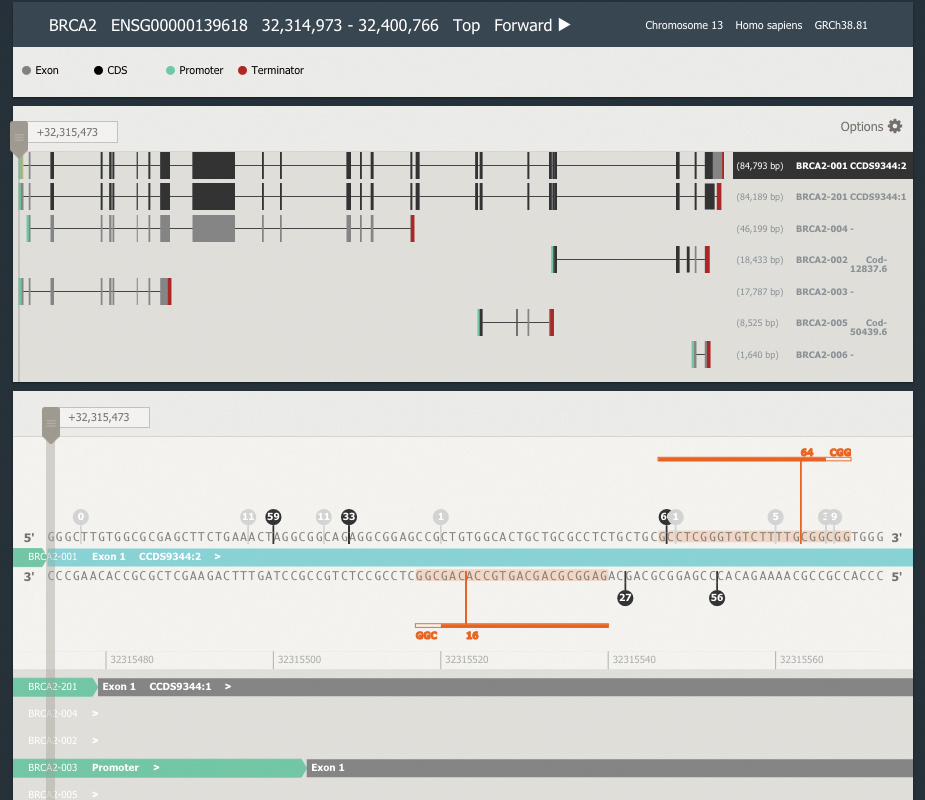Toggle the Exon legend item

(x=40, y=71)
